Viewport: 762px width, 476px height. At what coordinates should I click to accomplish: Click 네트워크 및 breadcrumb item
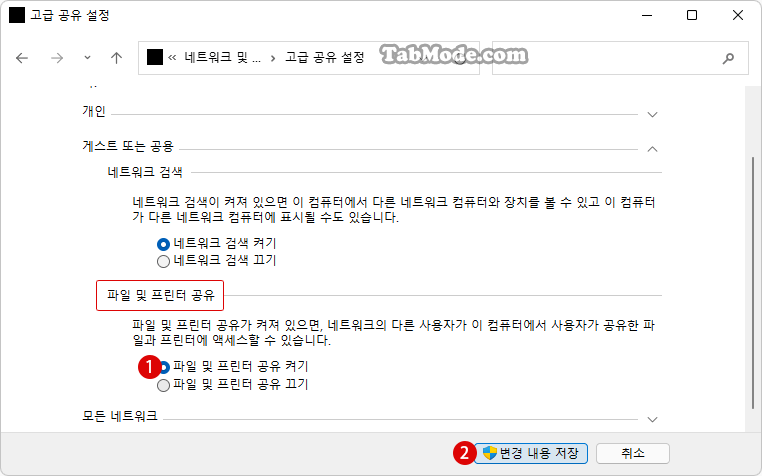click(223, 58)
